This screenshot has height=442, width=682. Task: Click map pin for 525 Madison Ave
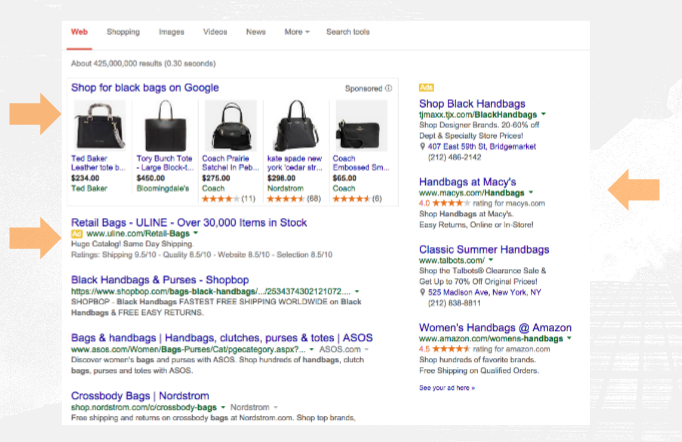422,292
